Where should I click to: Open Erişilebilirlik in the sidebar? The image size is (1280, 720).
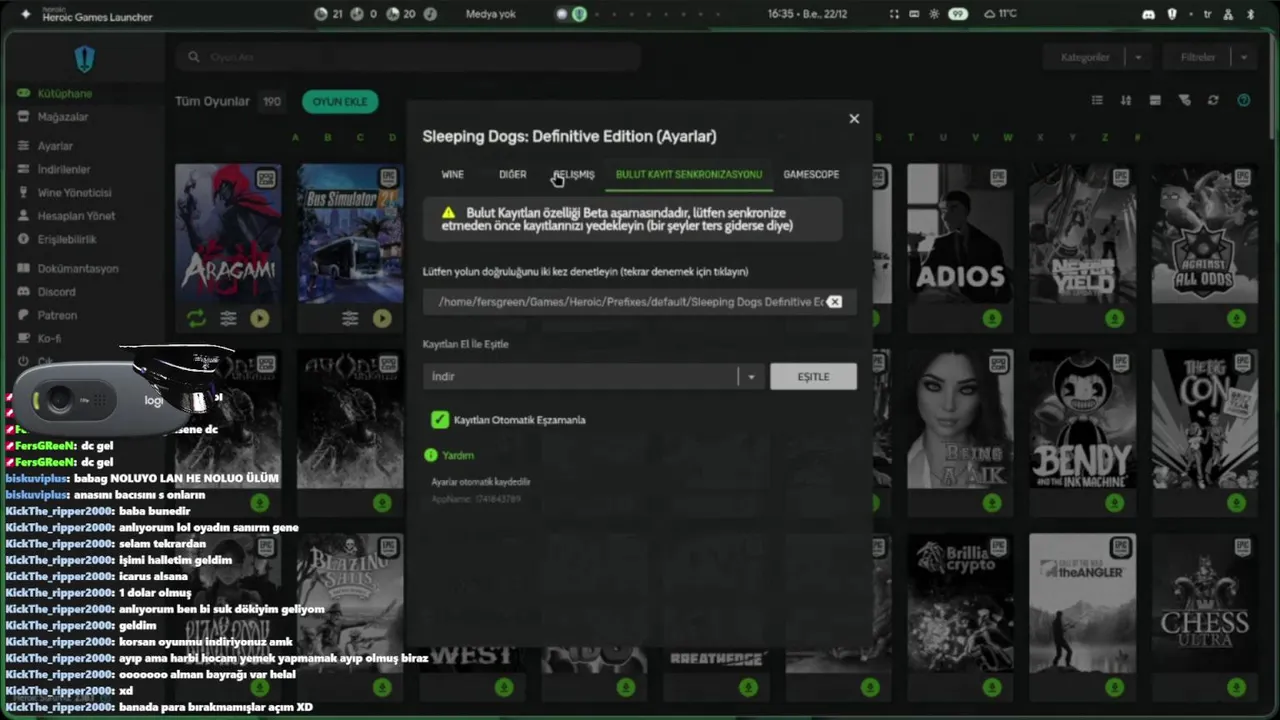(x=66, y=239)
